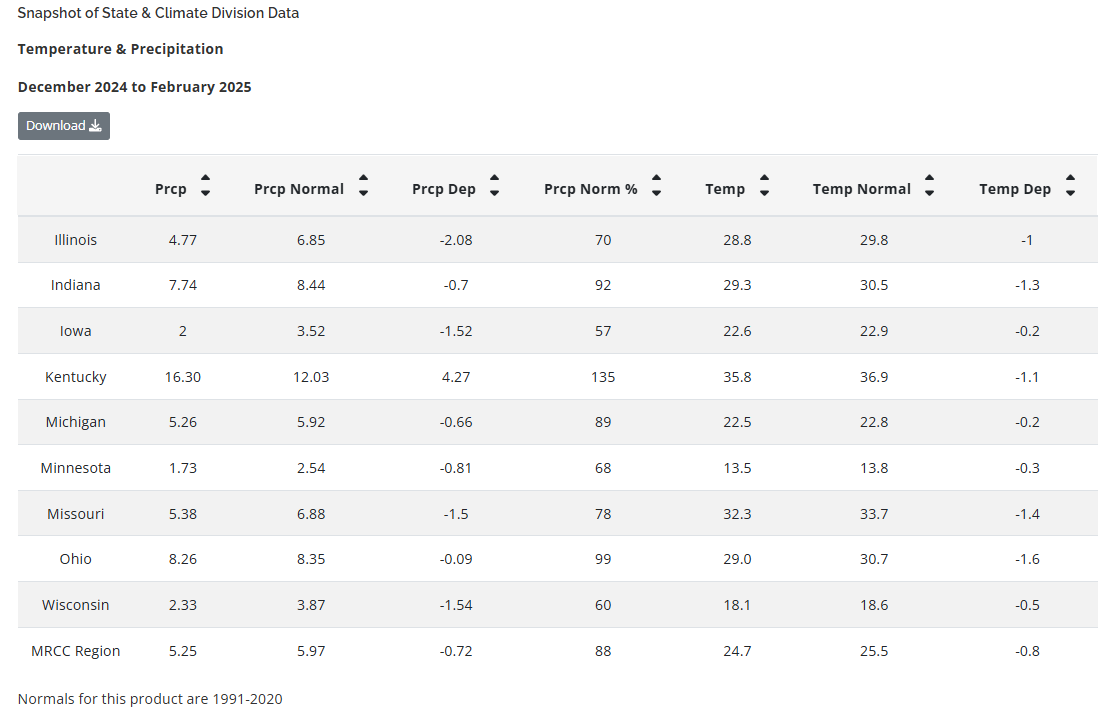Click Ohio's 99 percent normal cell
Image resolution: width=1114 pixels, height=715 pixels.
[603, 559]
